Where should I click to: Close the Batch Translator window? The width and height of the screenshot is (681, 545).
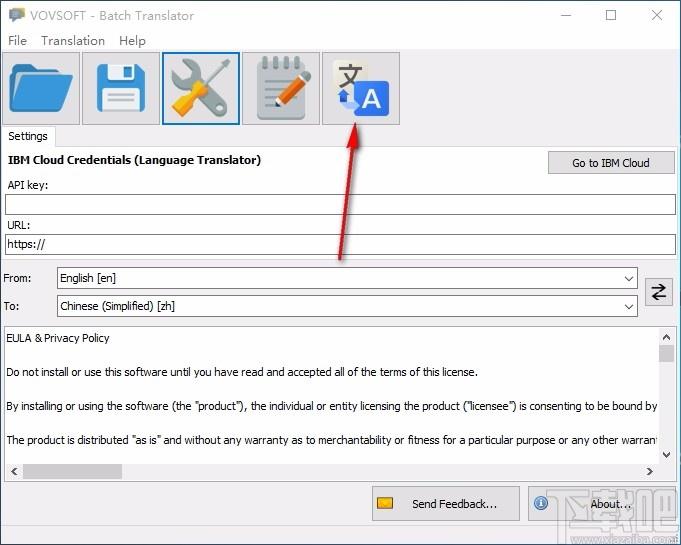tap(657, 15)
